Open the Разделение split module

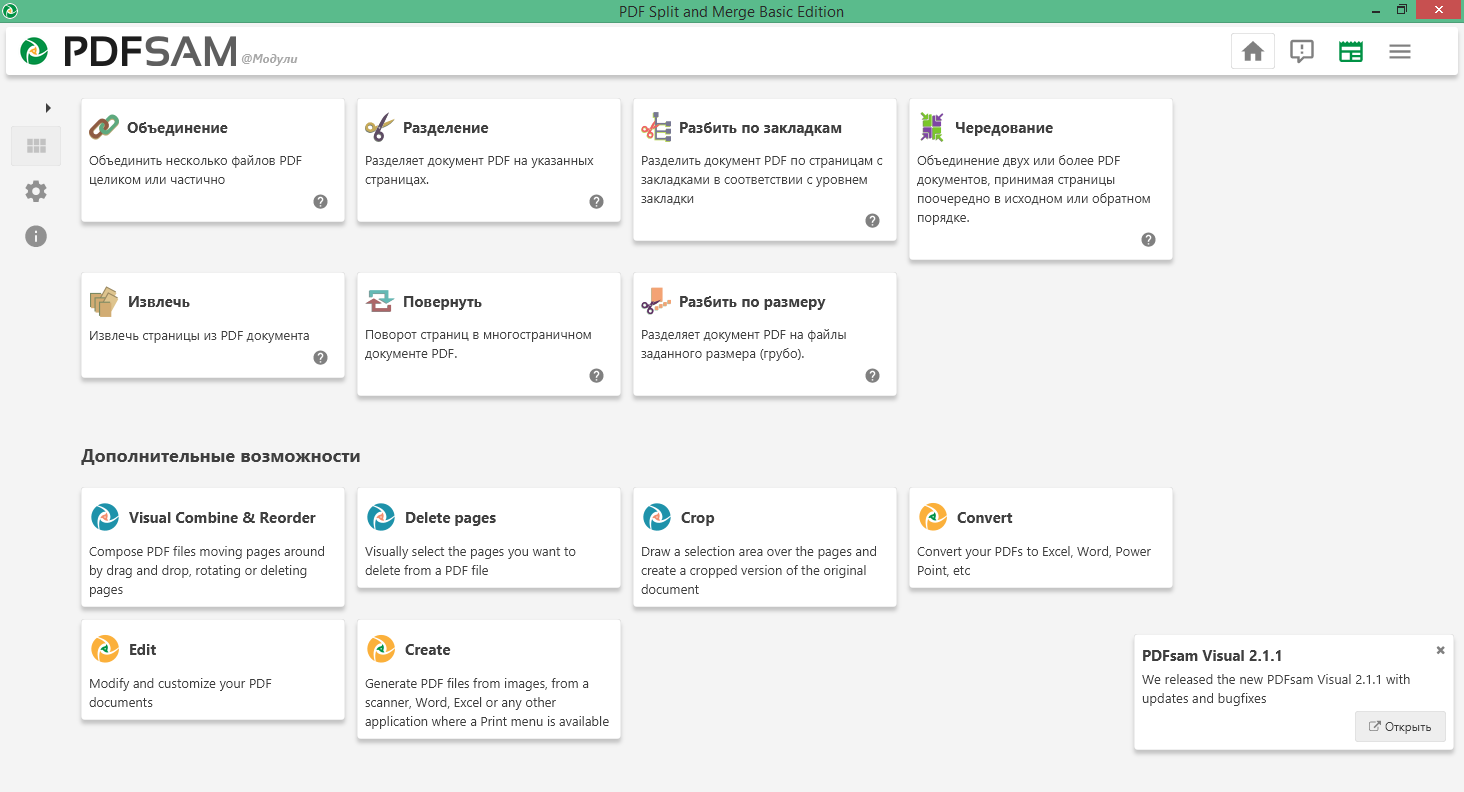[489, 160]
